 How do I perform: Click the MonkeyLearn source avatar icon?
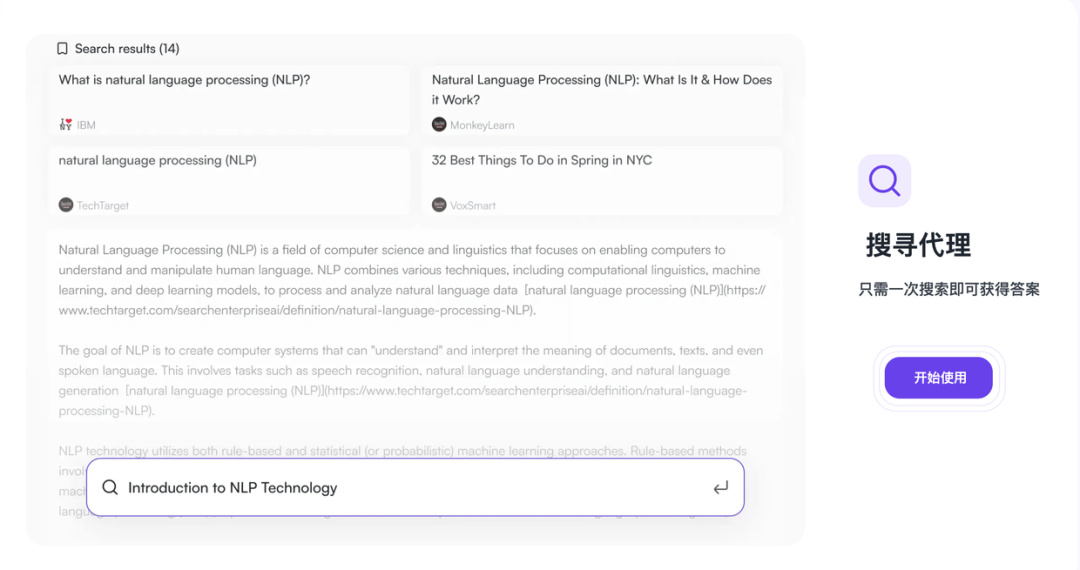[439, 125]
